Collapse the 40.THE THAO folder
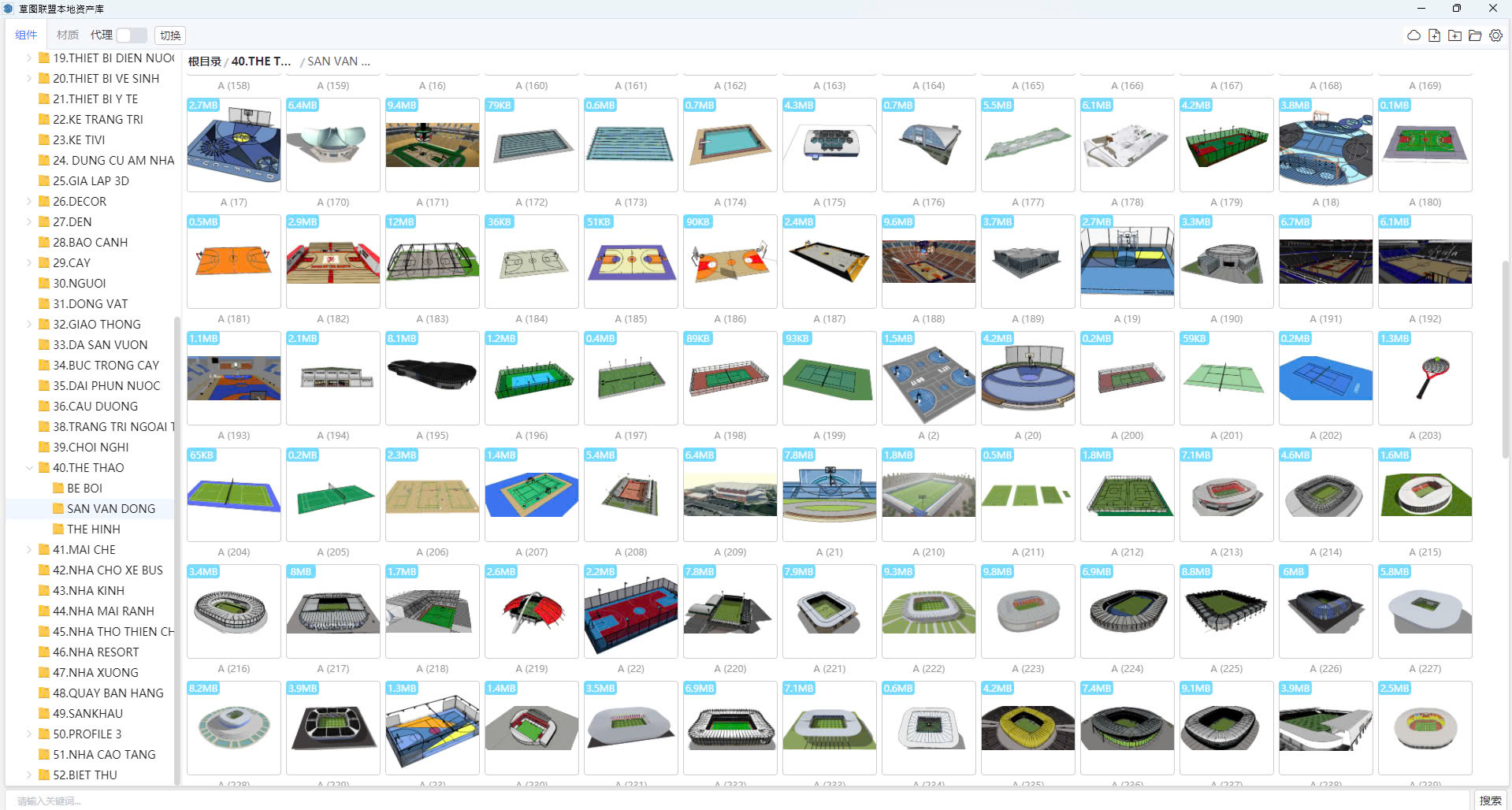This screenshot has height=810, width=1512. click(29, 468)
